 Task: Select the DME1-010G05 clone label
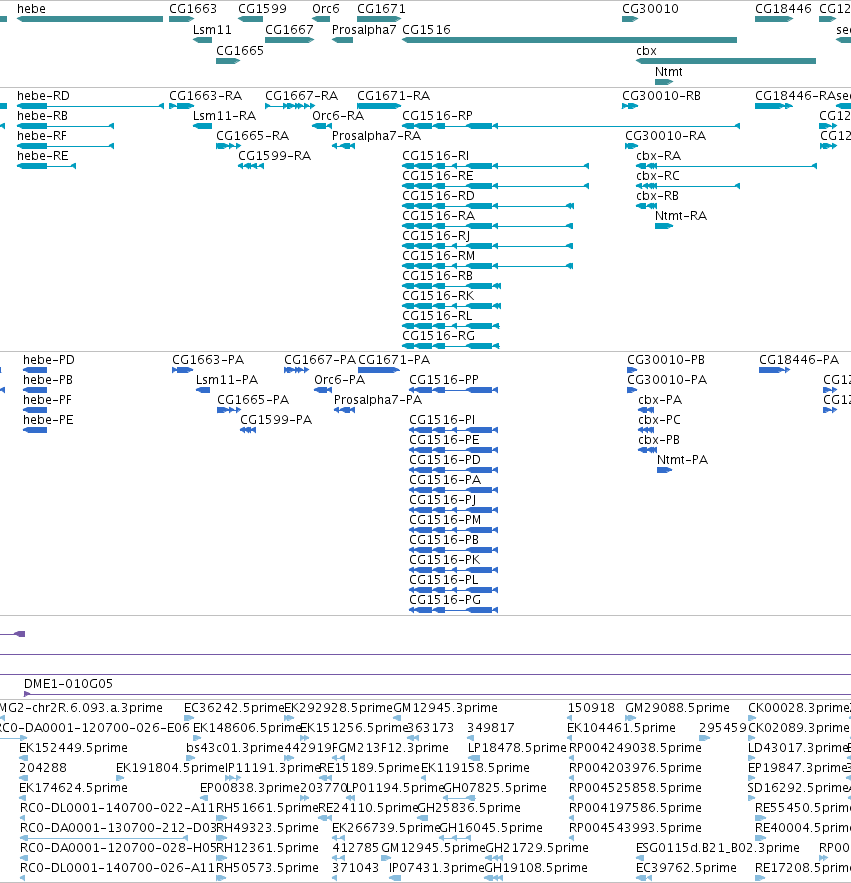pos(68,683)
